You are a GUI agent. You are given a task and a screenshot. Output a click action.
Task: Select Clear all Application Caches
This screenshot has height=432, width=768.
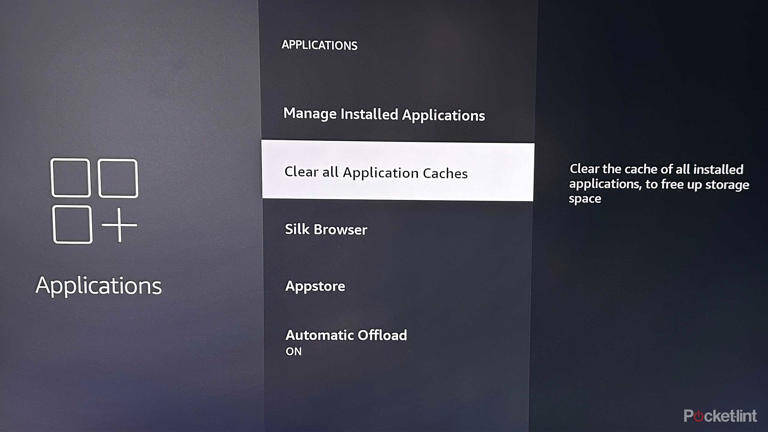click(x=398, y=171)
